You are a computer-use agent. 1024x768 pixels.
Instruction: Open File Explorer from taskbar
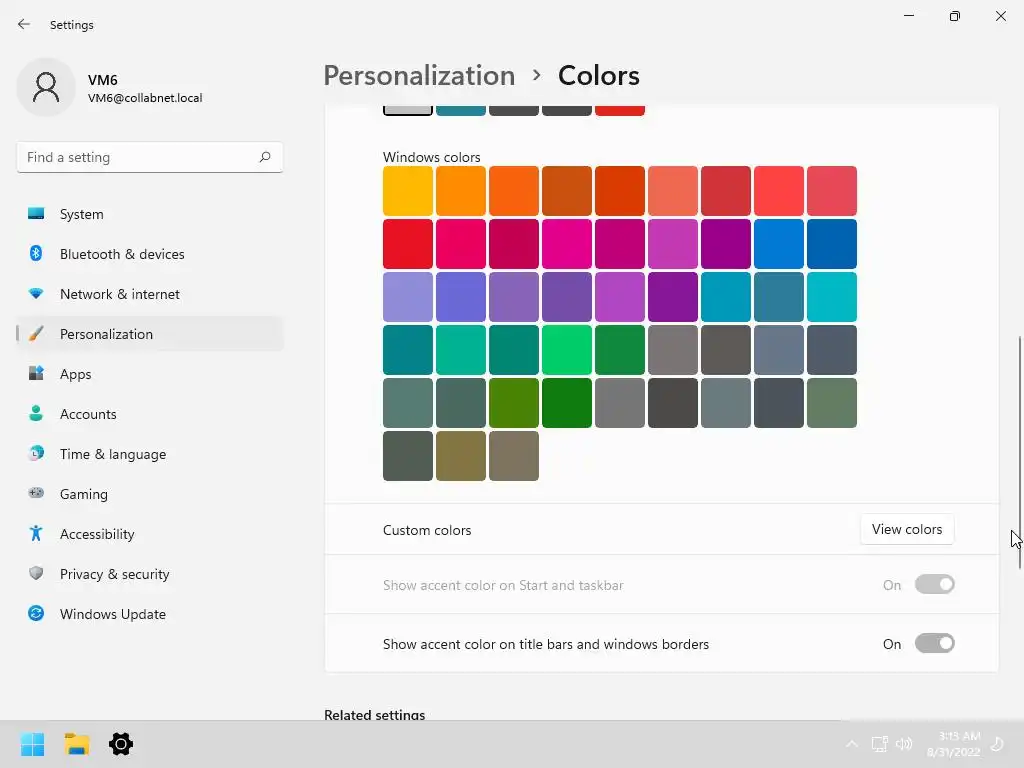(x=76, y=744)
